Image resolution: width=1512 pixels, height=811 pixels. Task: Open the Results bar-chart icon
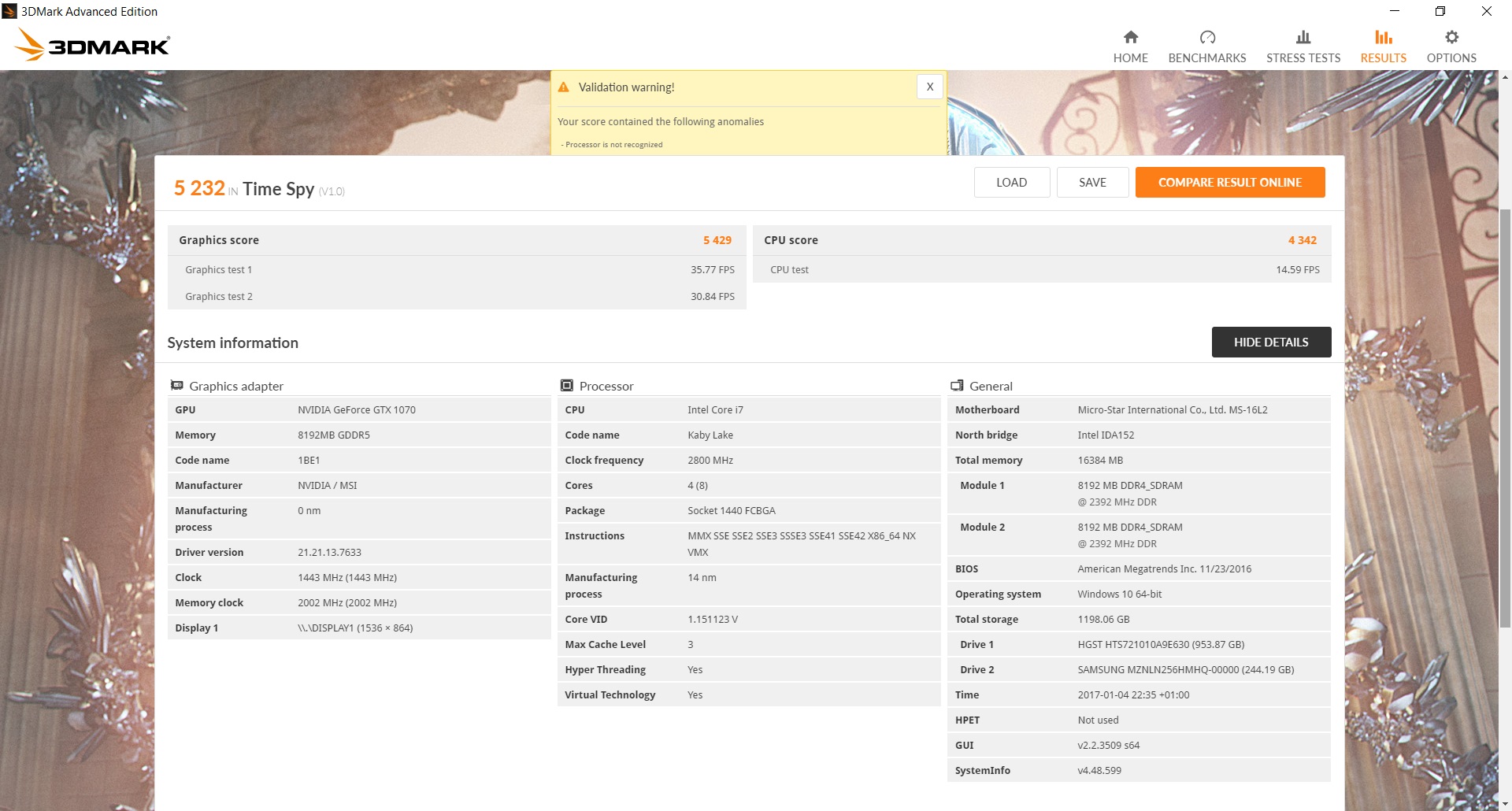[1384, 37]
